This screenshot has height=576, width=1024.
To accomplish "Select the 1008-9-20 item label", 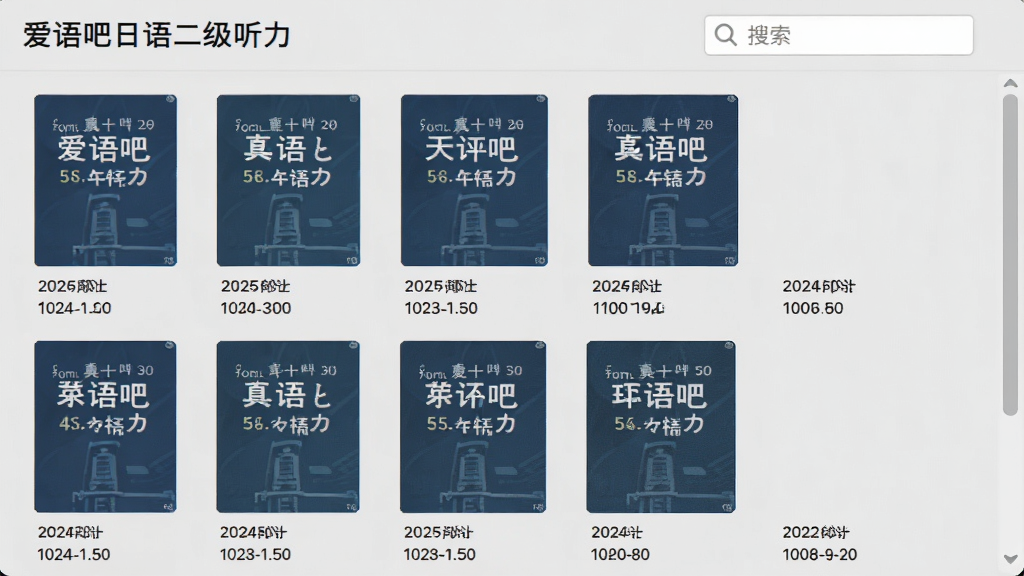I will [x=820, y=554].
